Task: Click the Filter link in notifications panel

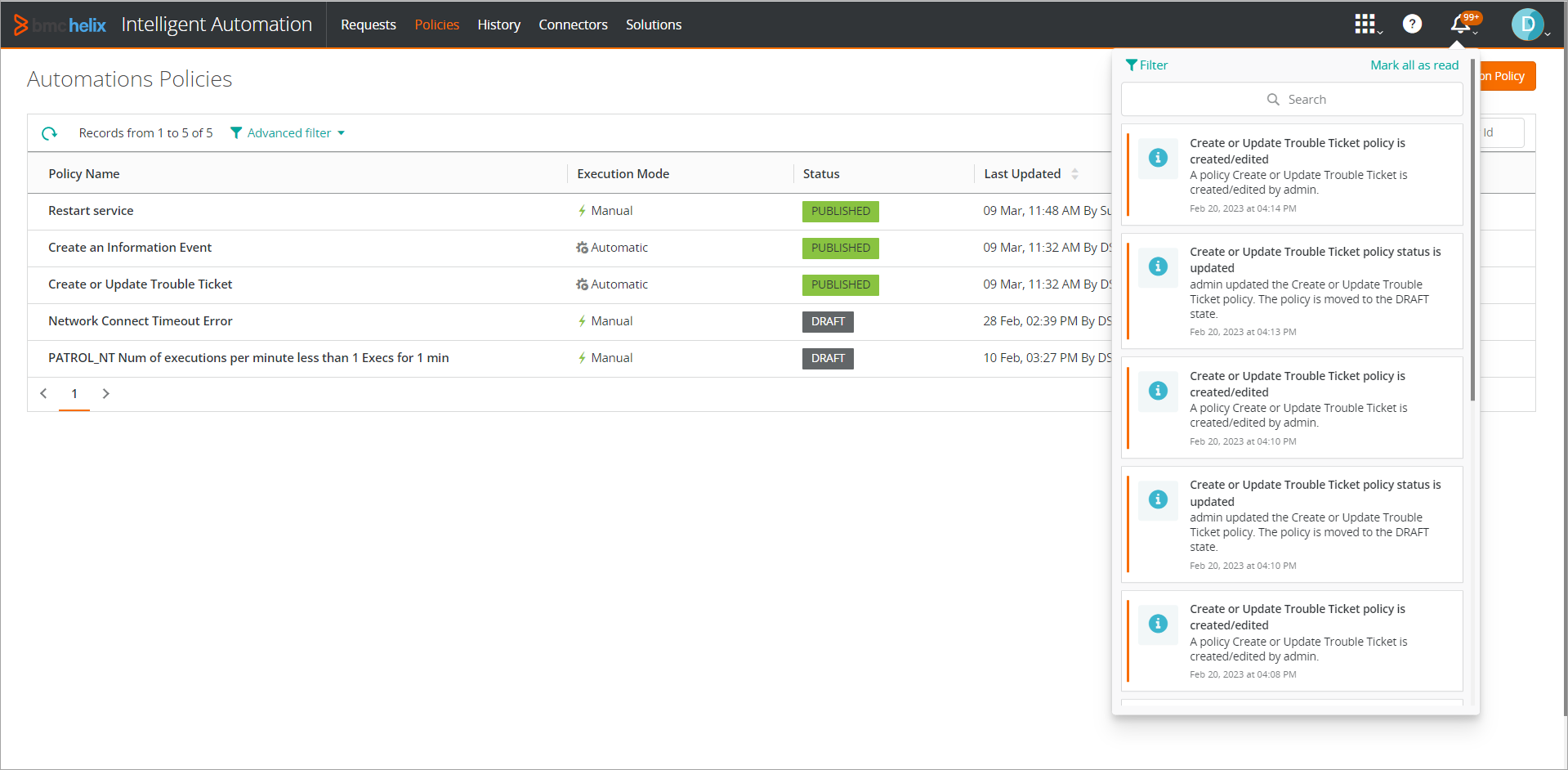Action: tap(1154, 65)
